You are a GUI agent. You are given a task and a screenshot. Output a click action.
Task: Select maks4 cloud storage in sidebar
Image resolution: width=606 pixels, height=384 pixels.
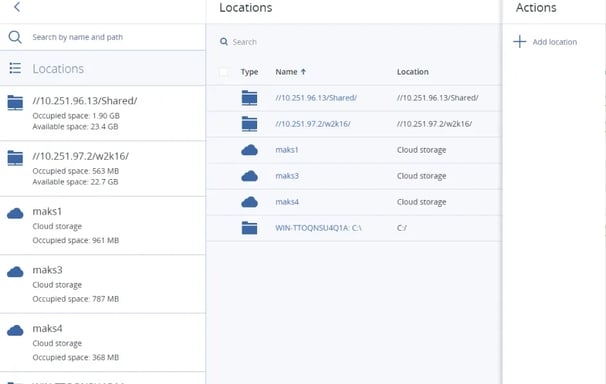click(103, 343)
